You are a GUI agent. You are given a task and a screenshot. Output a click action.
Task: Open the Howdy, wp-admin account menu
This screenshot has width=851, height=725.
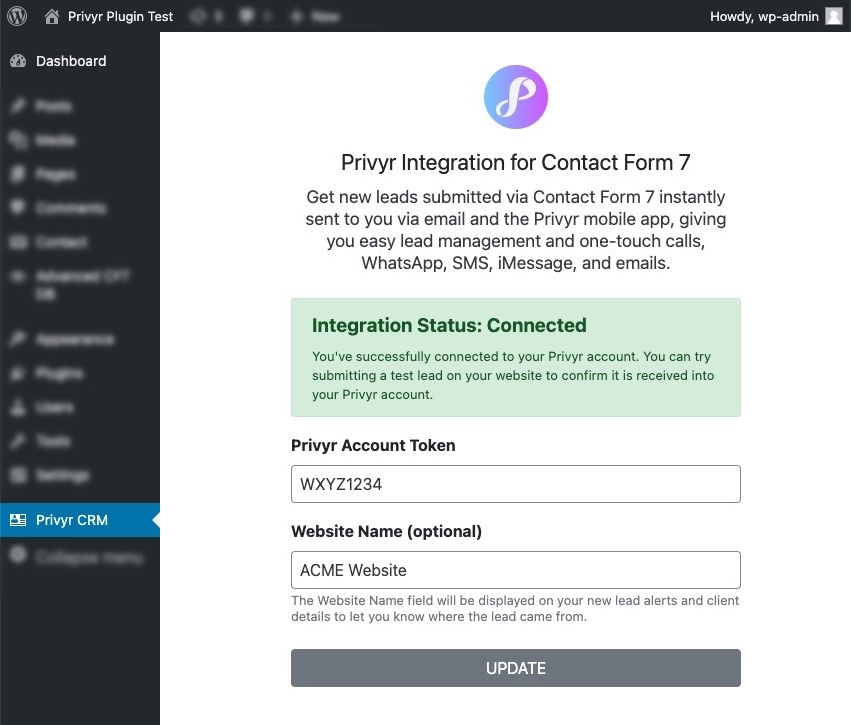(x=776, y=16)
